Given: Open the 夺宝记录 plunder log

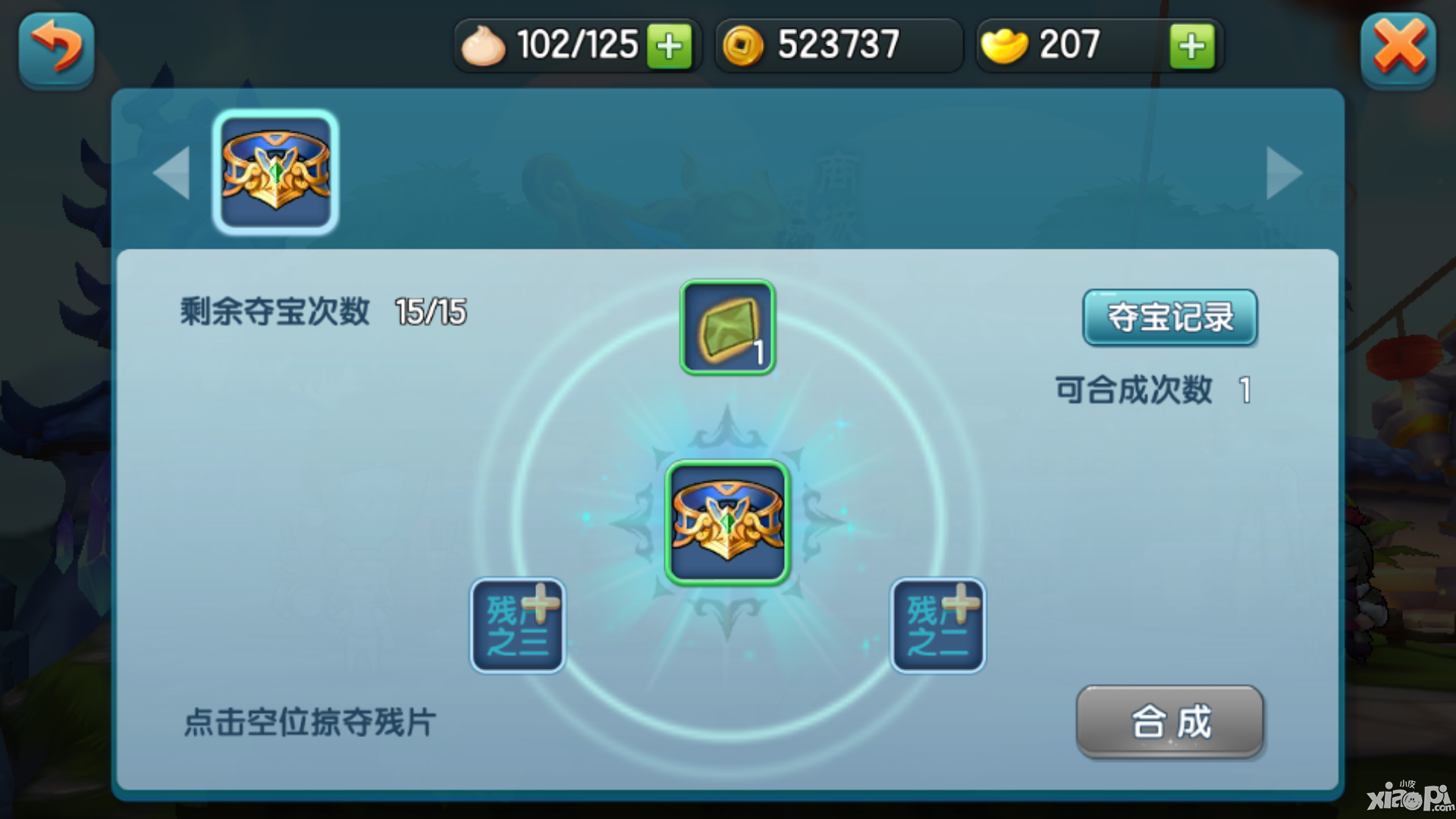Looking at the screenshot, I should coord(1170,317).
